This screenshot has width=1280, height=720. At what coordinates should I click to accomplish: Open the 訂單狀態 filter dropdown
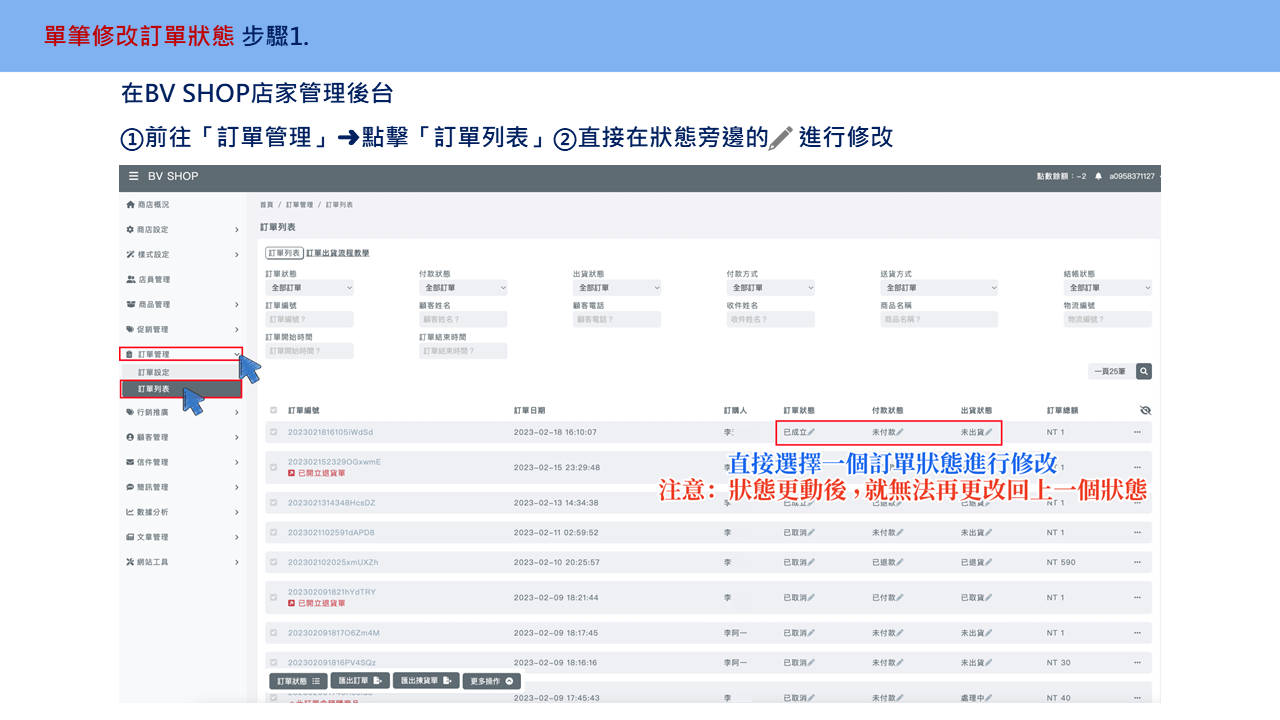point(309,288)
